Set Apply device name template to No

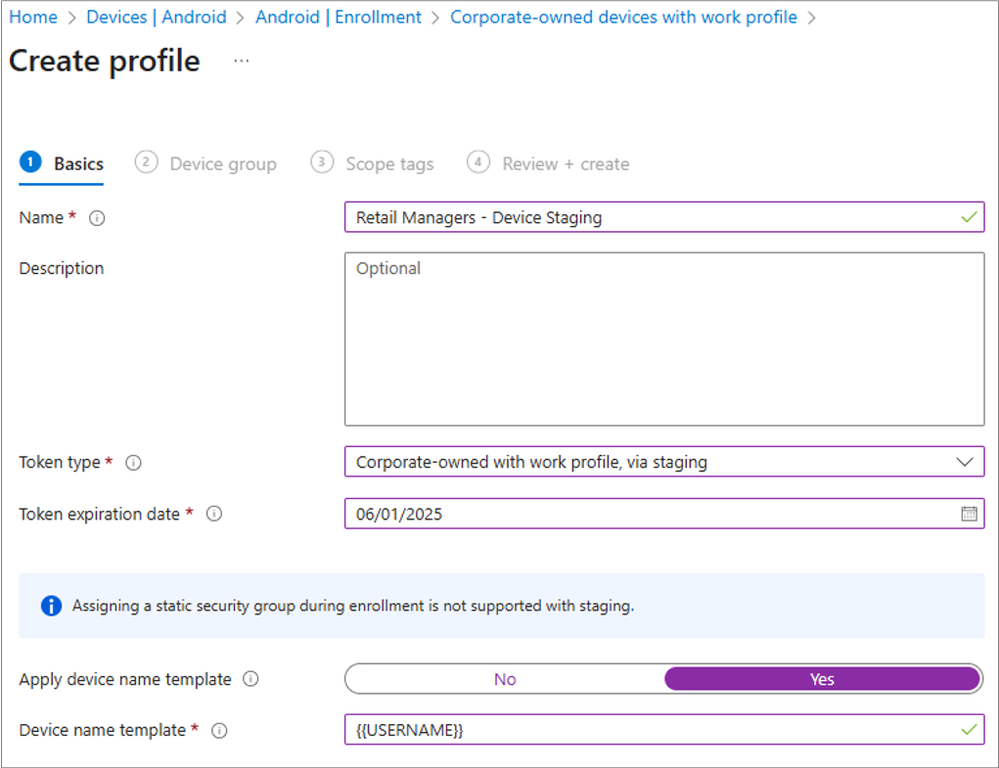coord(505,679)
